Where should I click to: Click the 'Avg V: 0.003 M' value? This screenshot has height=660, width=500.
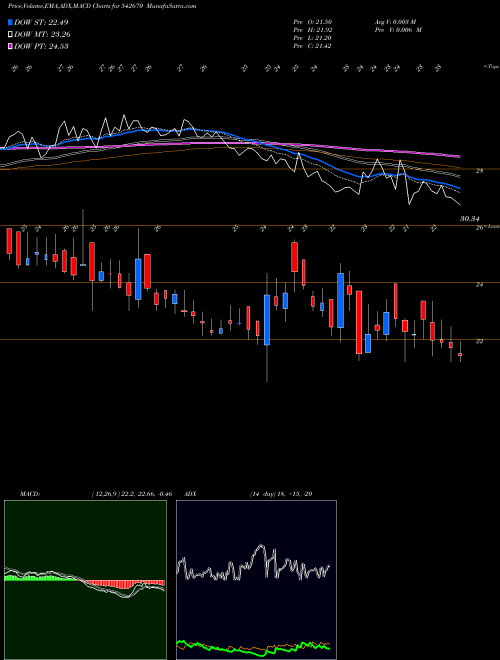point(395,22)
